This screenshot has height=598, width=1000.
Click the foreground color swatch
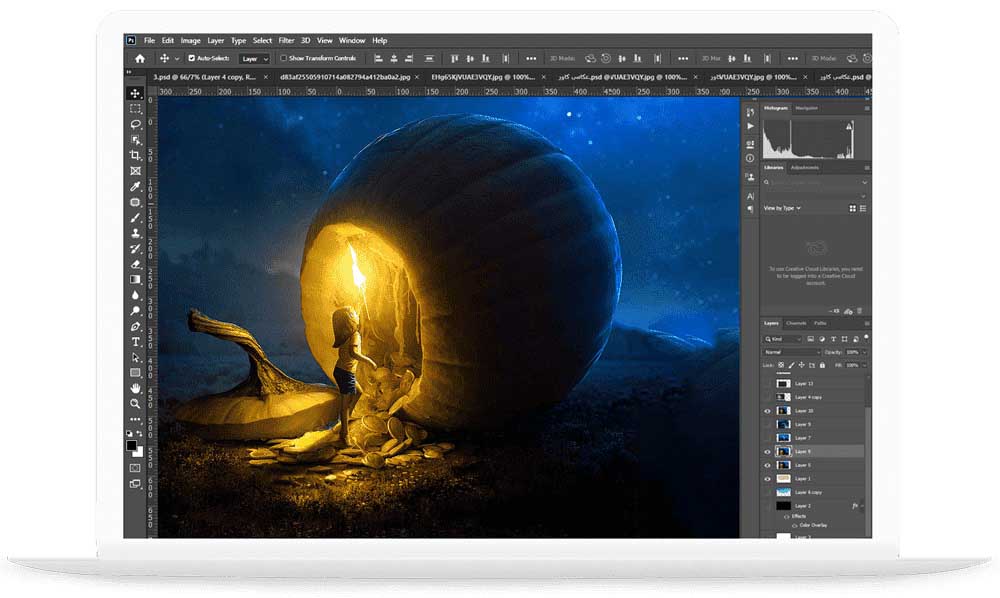click(x=131, y=446)
